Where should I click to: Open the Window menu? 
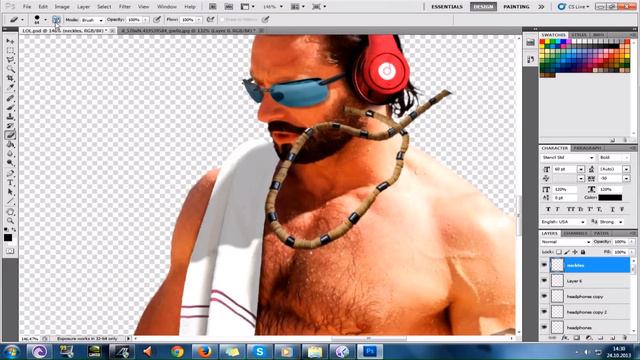167,7
